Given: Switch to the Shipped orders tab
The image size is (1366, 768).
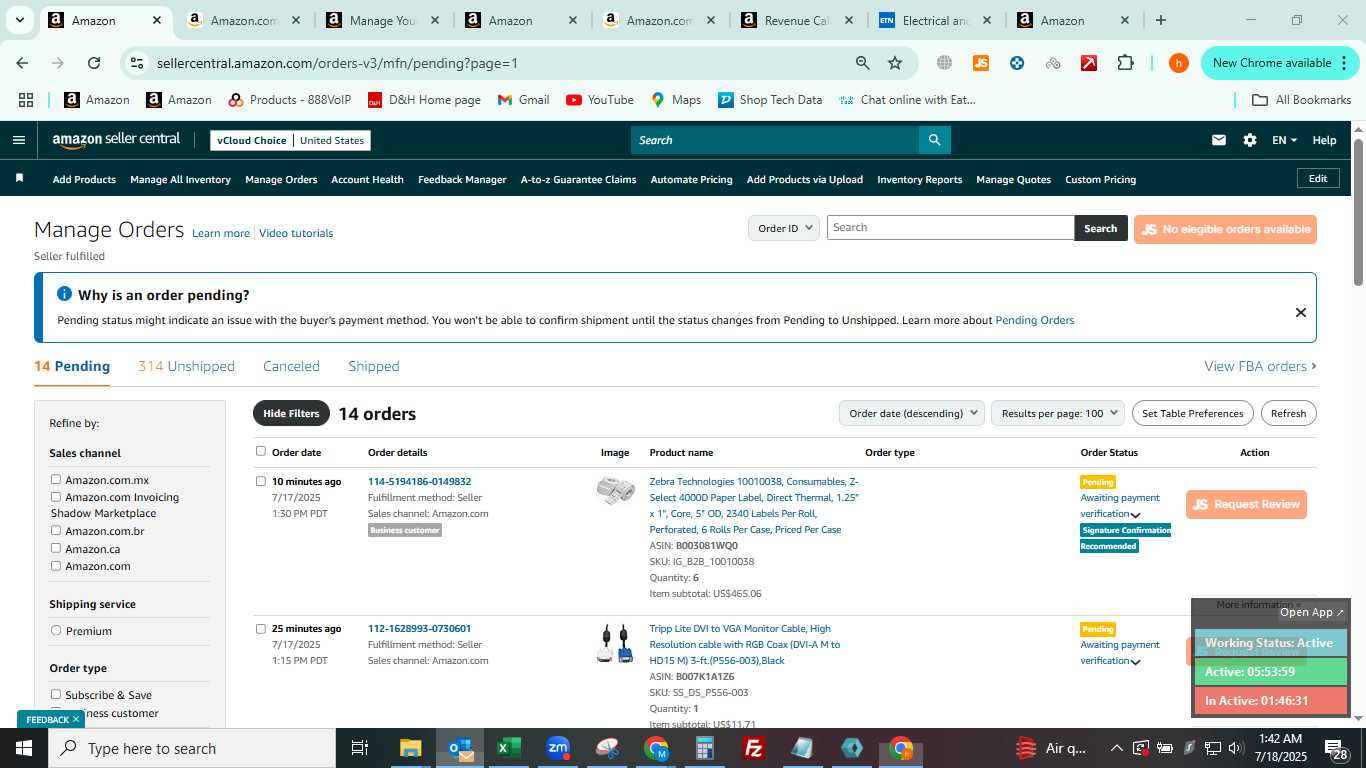Looking at the screenshot, I should point(374,366).
